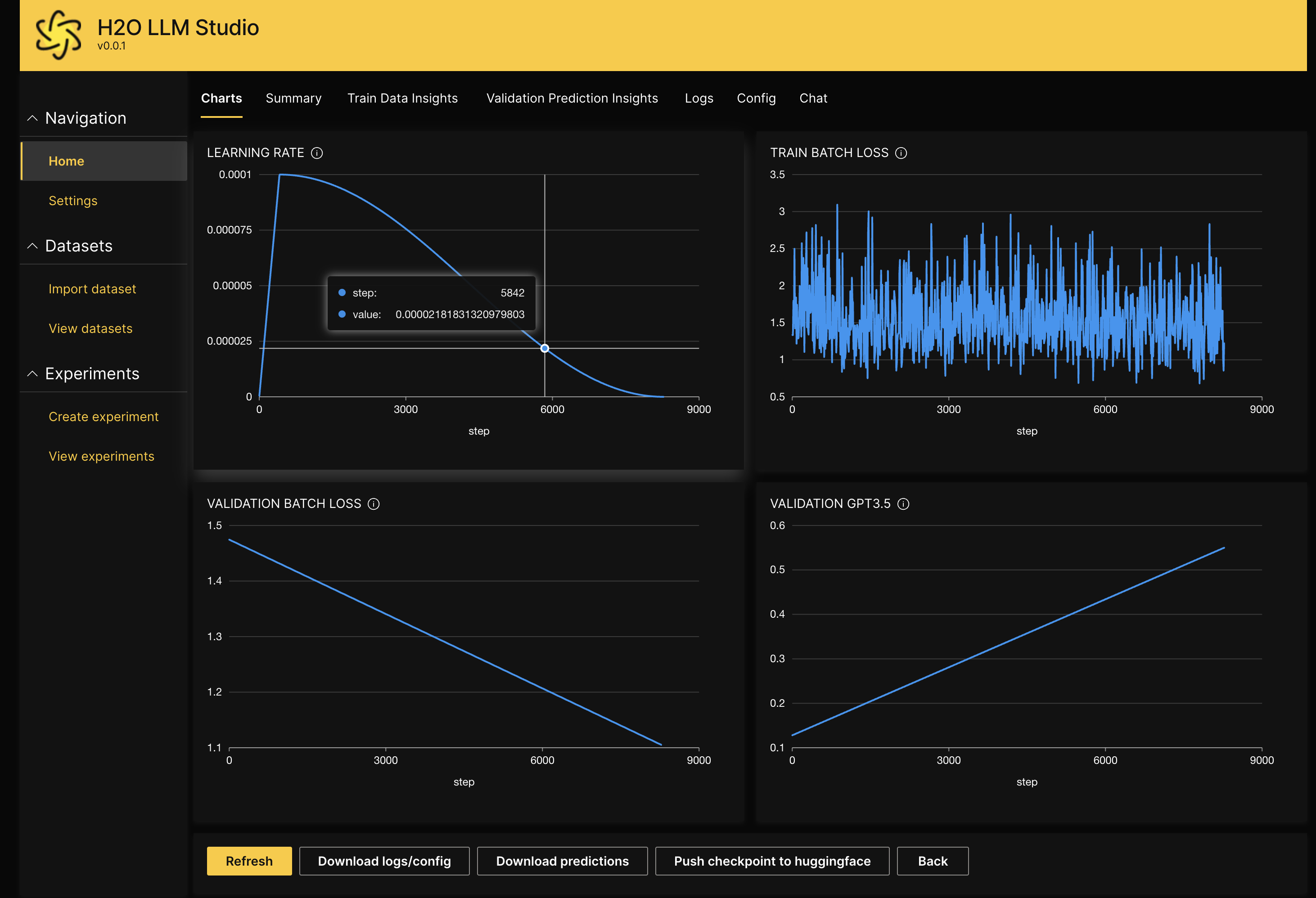The width and height of the screenshot is (1316, 898).
Task: Click the H2O LLM Studio logo icon
Action: click(x=58, y=35)
